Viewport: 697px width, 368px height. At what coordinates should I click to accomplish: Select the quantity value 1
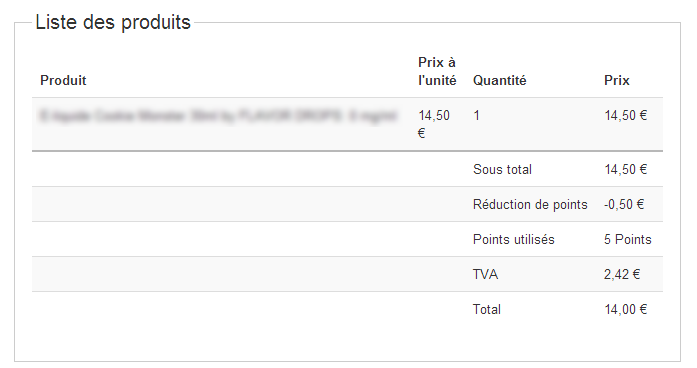point(477,116)
